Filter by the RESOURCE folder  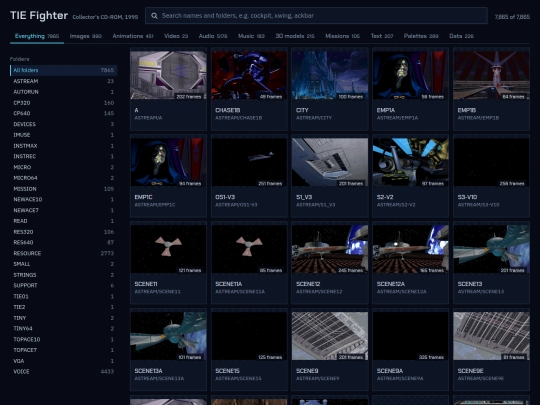coord(63,253)
